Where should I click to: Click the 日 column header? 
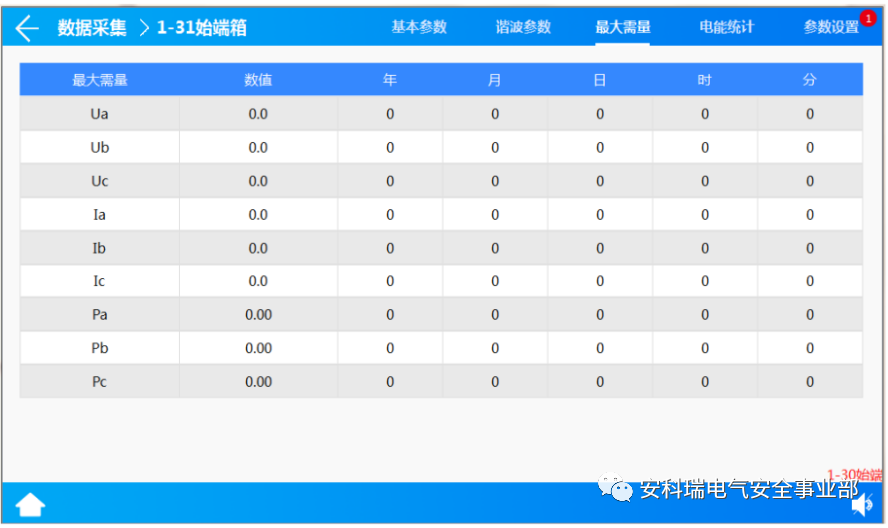pyautogui.click(x=600, y=80)
